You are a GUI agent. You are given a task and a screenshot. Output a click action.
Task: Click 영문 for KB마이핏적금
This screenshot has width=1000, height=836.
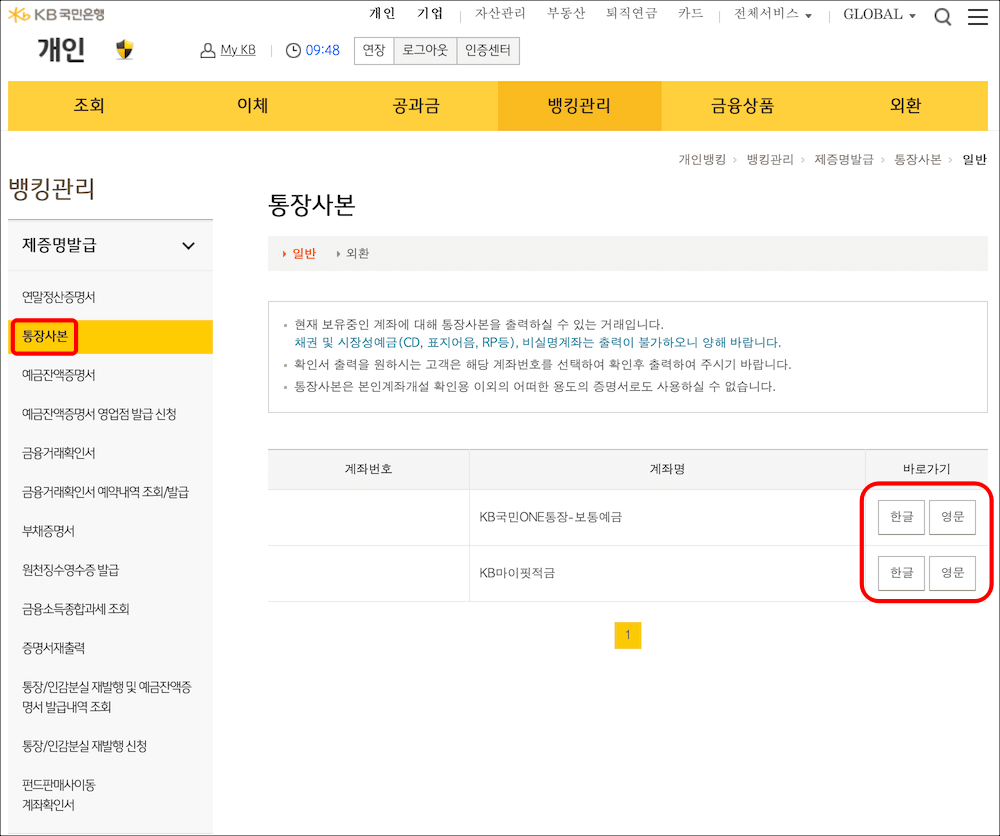click(952, 573)
